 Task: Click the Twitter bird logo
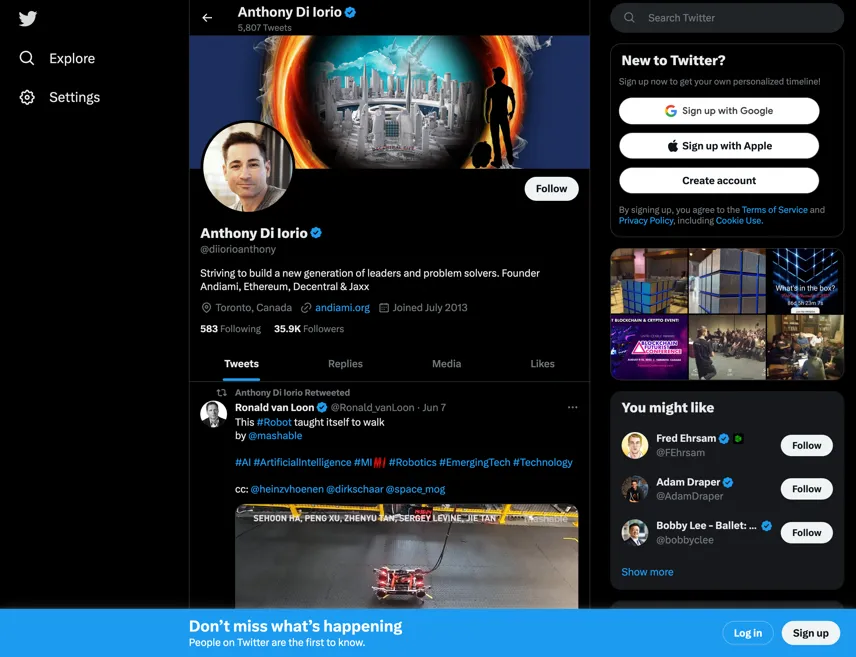pyautogui.click(x=27, y=19)
